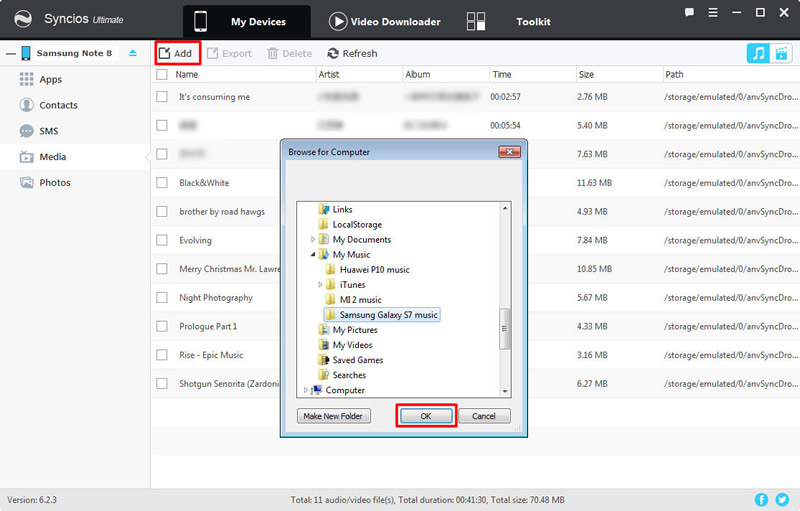Click the Add toolbar button
The image size is (800, 511).
(x=176, y=53)
